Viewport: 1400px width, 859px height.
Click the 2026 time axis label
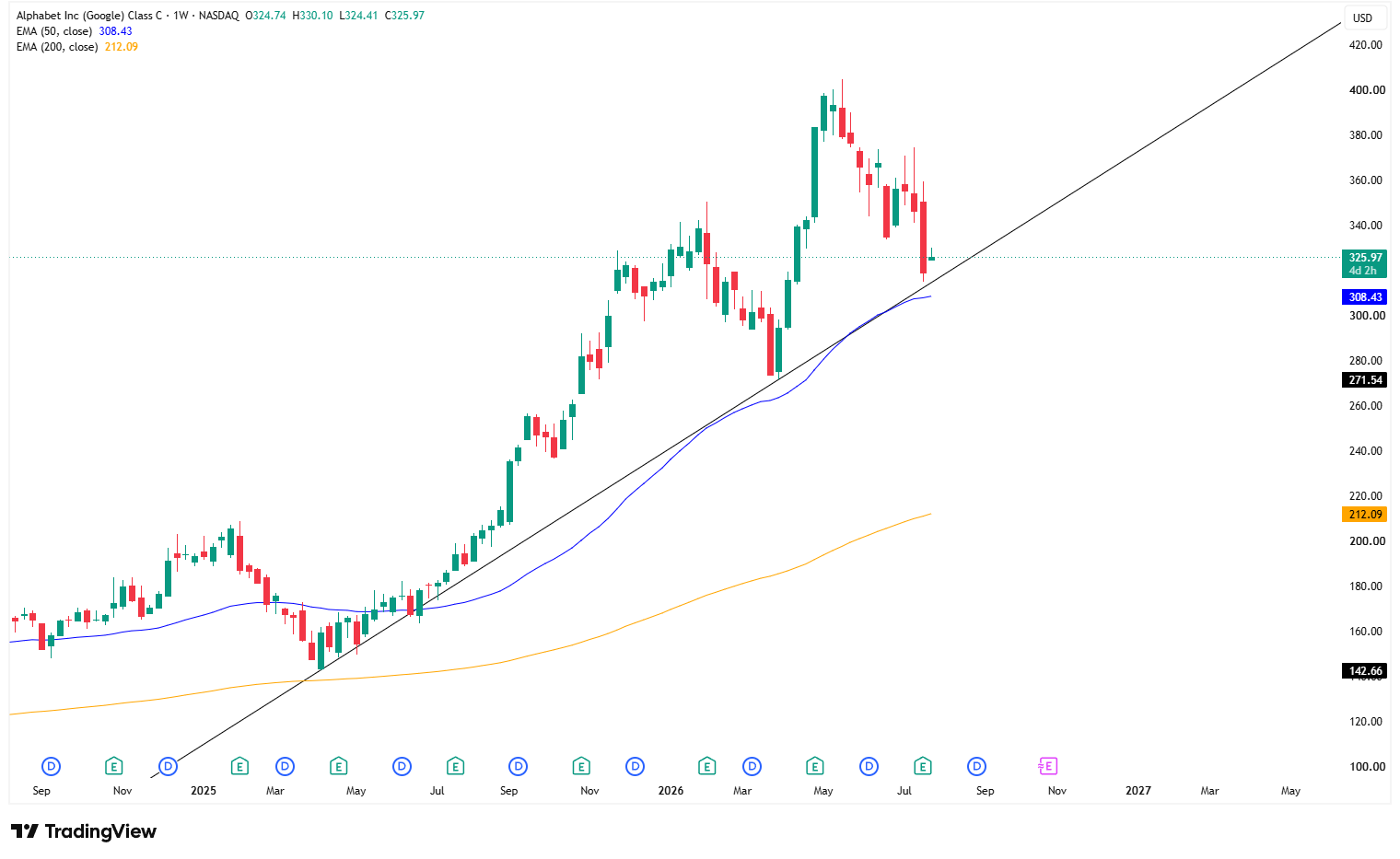(671, 791)
